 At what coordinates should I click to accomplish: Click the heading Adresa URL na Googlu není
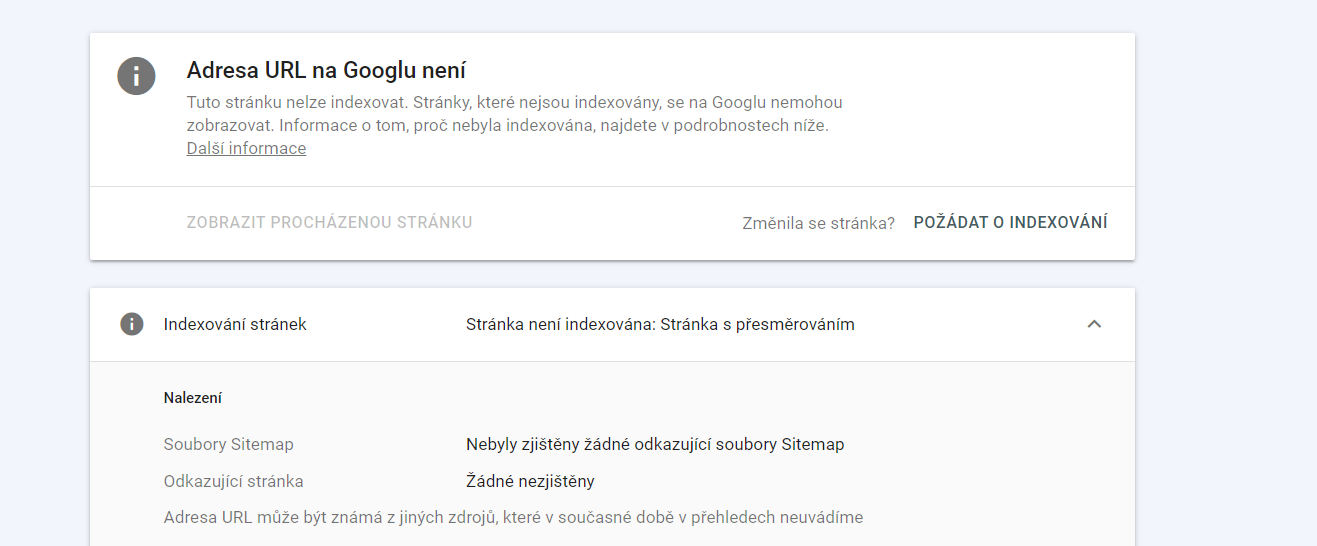[326, 70]
